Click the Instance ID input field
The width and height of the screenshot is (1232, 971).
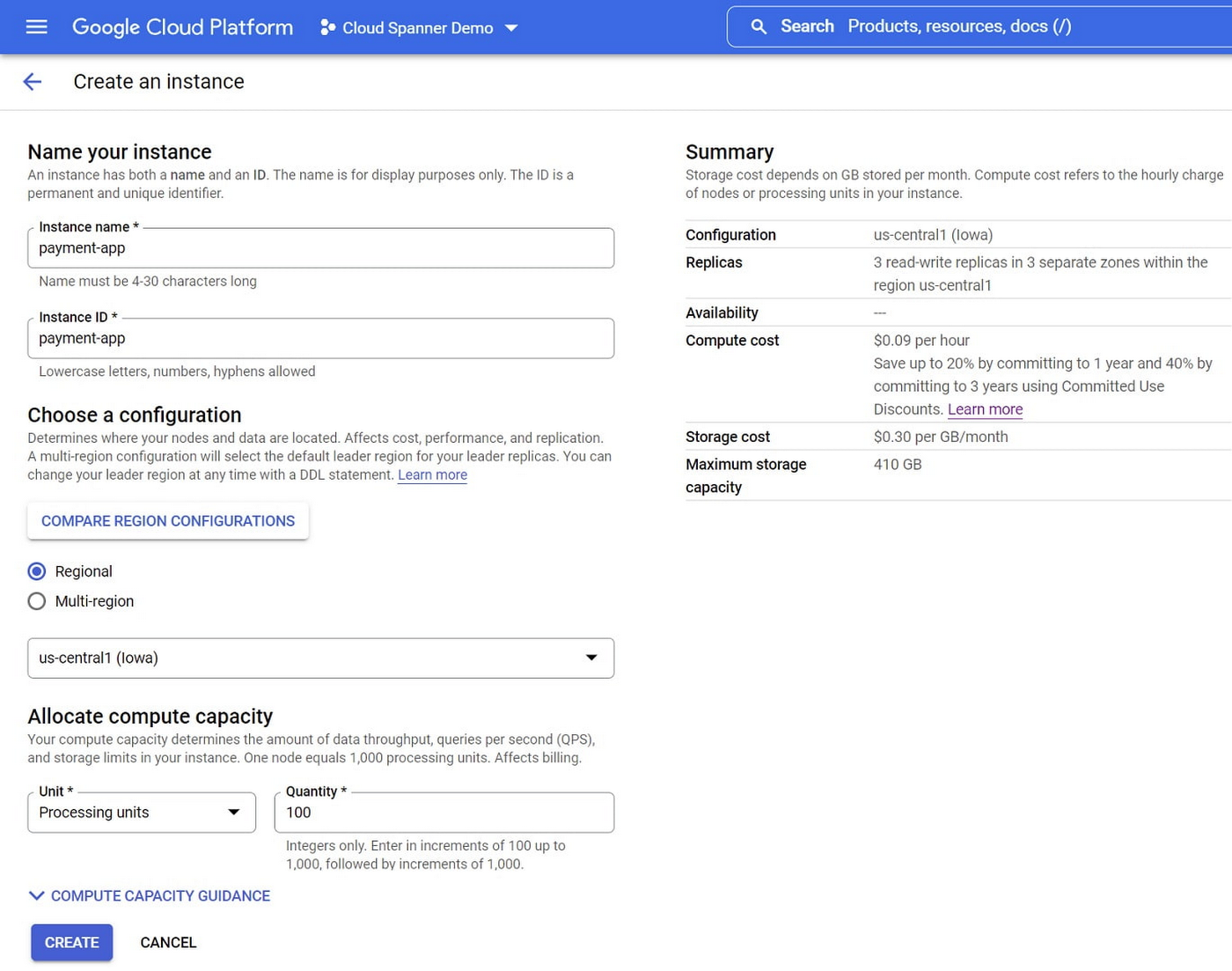click(321, 338)
